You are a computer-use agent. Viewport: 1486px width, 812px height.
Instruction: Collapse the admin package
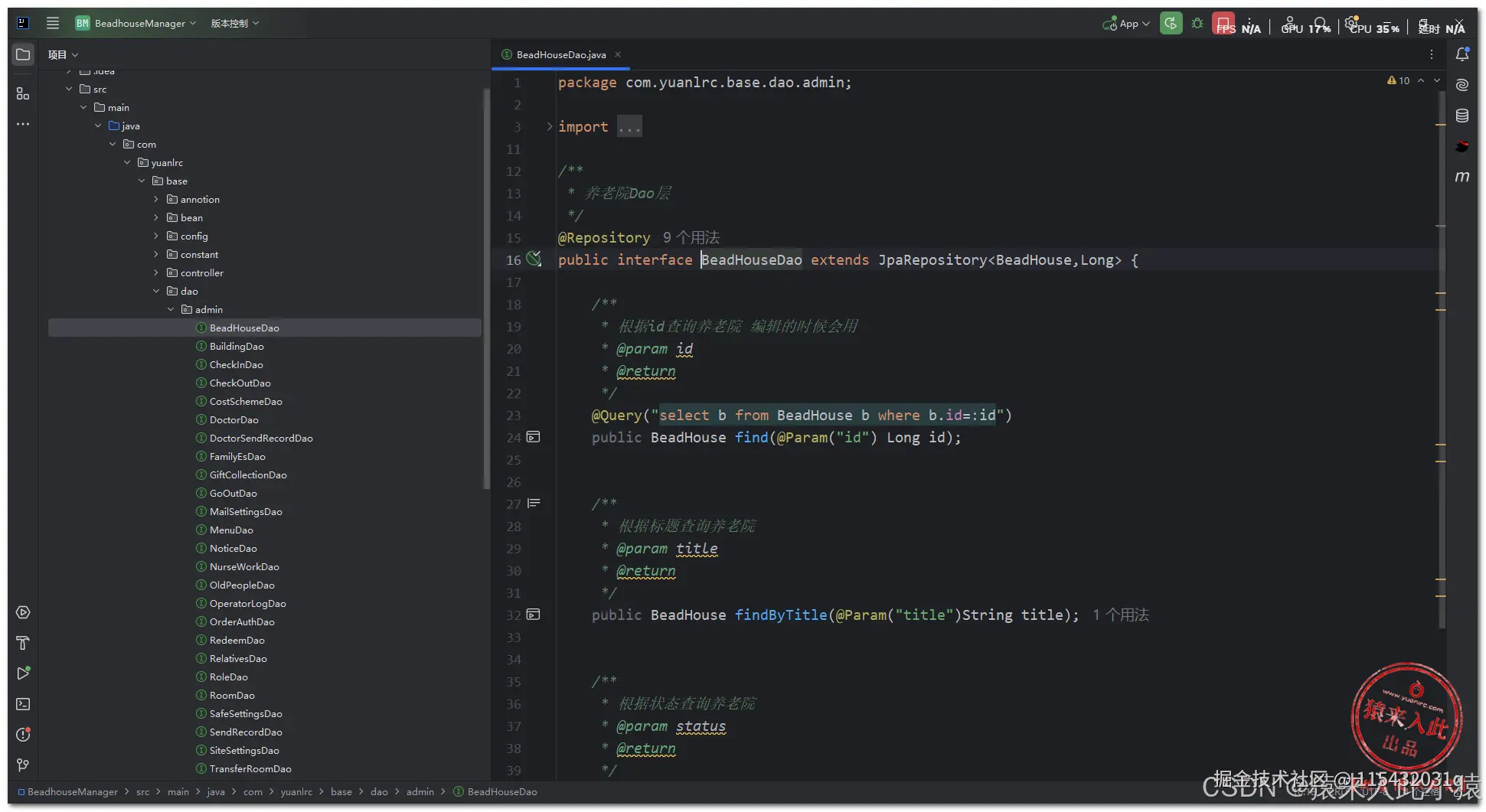(171, 309)
